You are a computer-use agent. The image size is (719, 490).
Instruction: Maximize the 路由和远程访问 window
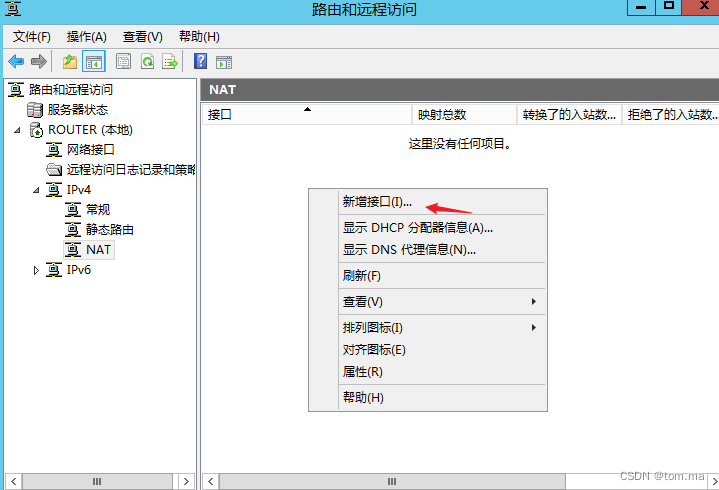point(669,7)
